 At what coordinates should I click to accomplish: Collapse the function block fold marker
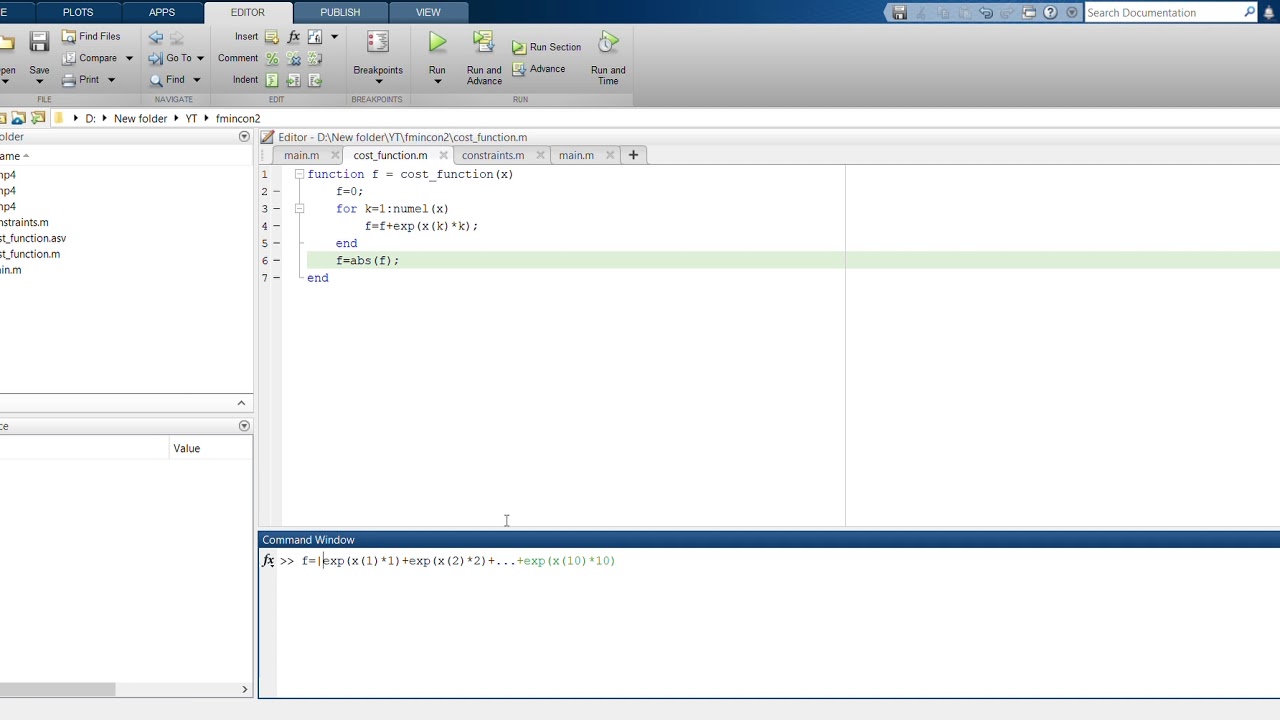(x=299, y=174)
